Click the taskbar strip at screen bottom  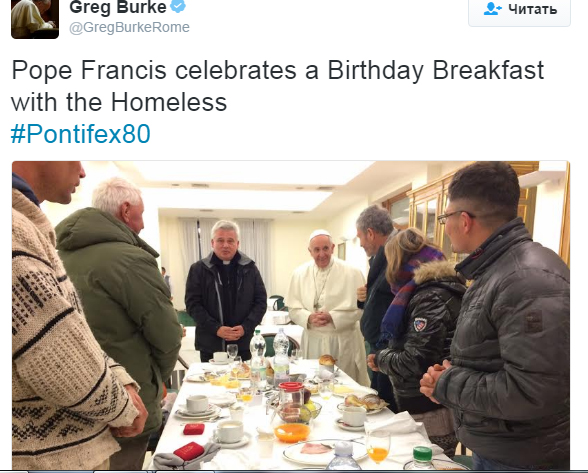pyautogui.click(x=294, y=471)
